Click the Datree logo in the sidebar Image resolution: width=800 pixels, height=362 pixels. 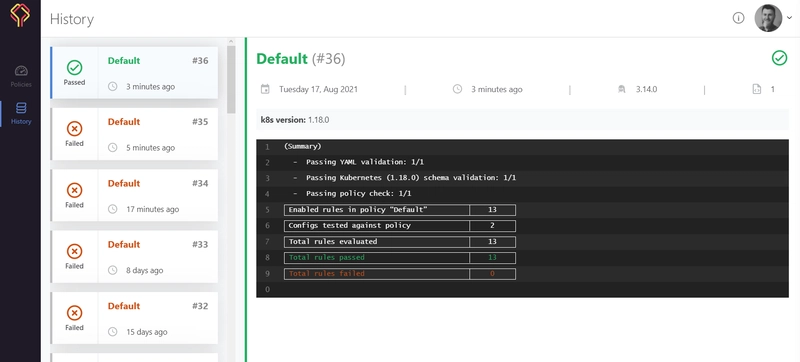(20, 15)
